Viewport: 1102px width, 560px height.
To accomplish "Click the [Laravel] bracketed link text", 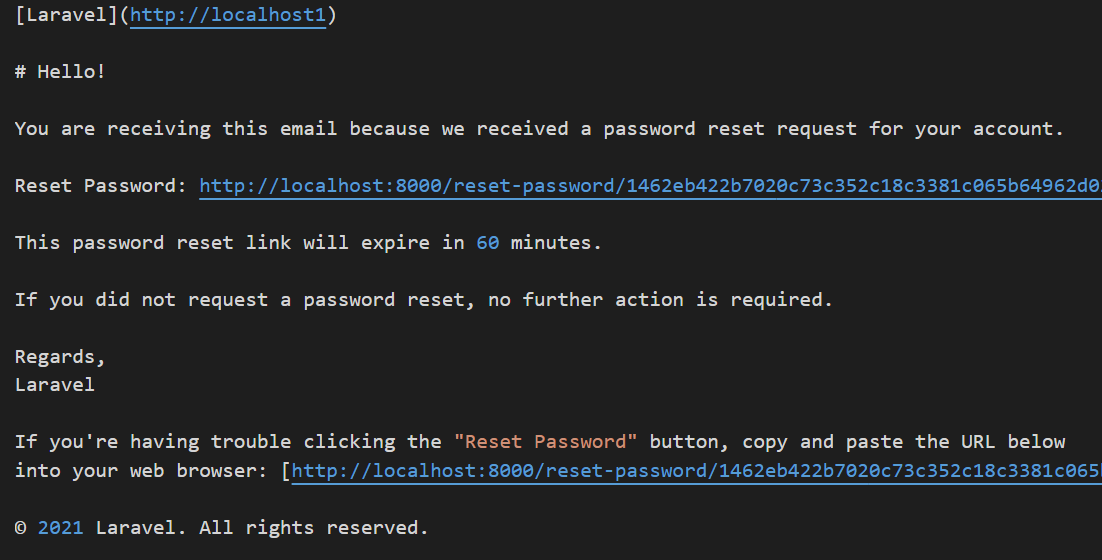I will click(x=66, y=15).
